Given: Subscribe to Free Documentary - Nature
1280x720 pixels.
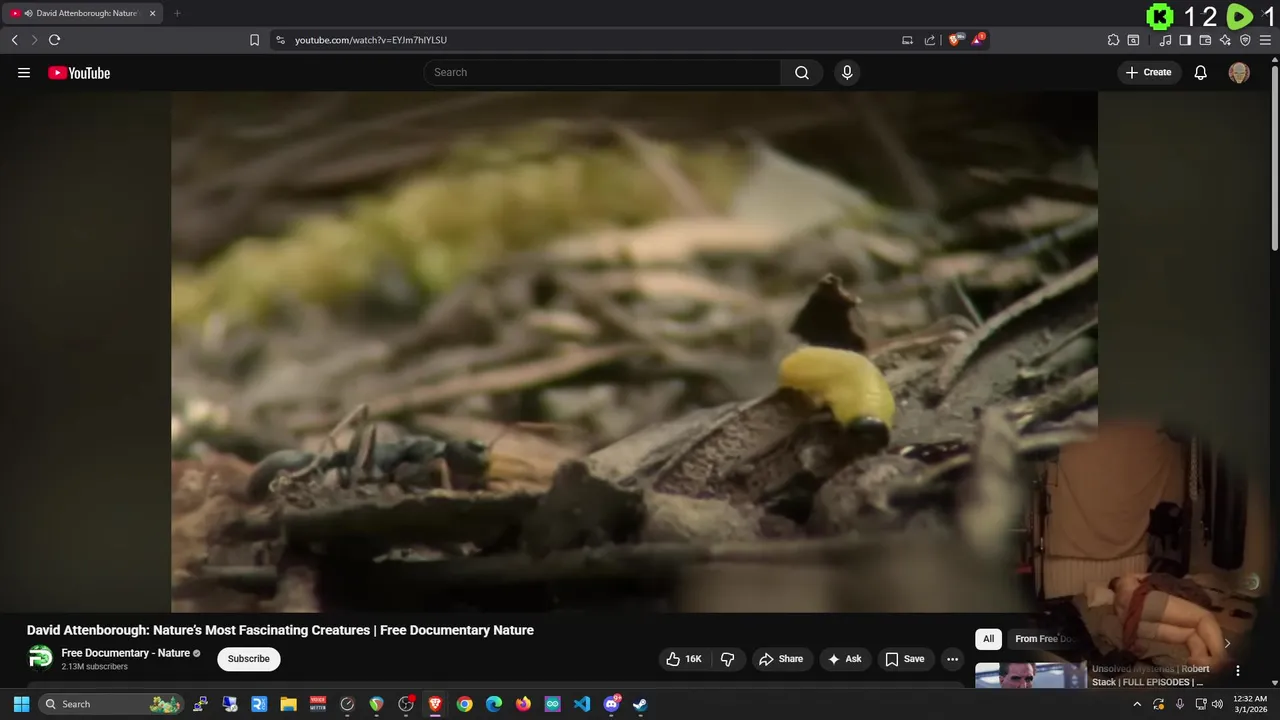Looking at the screenshot, I should tap(249, 659).
